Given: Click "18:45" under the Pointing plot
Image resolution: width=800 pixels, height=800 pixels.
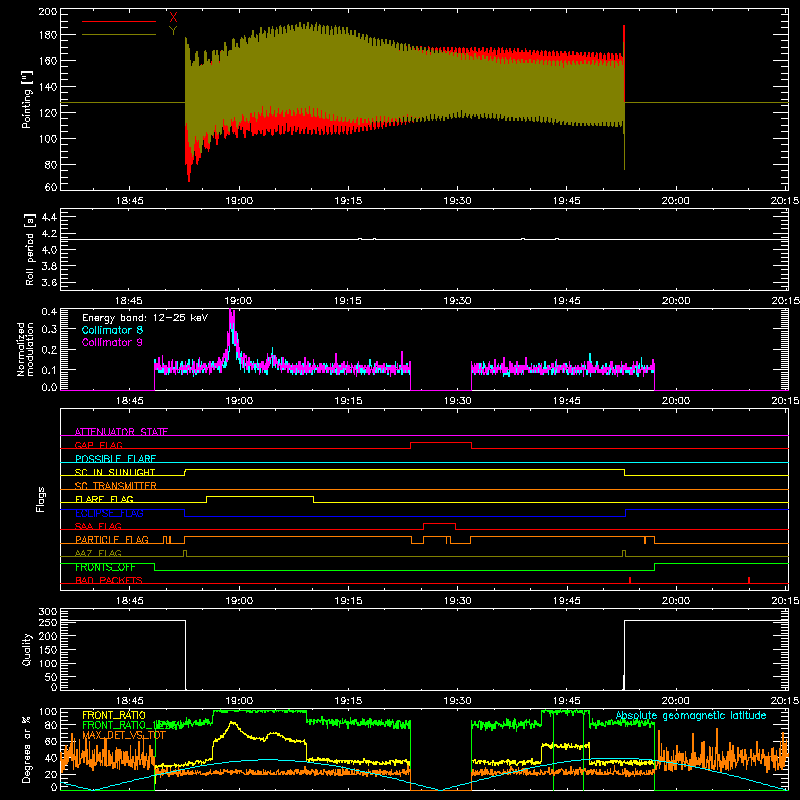Looking at the screenshot, I should click(x=130, y=201).
